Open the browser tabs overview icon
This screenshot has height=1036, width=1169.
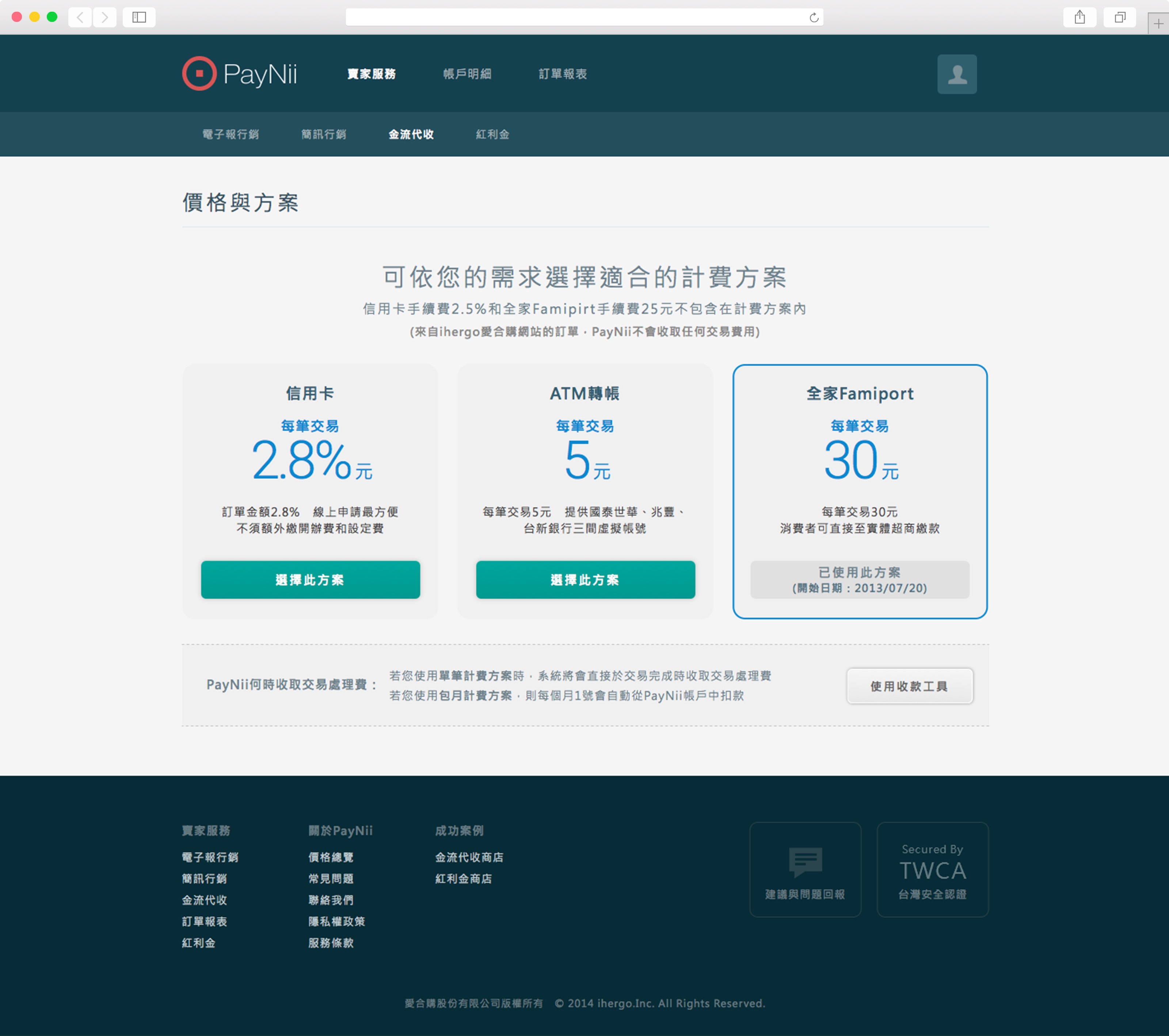coord(1119,17)
